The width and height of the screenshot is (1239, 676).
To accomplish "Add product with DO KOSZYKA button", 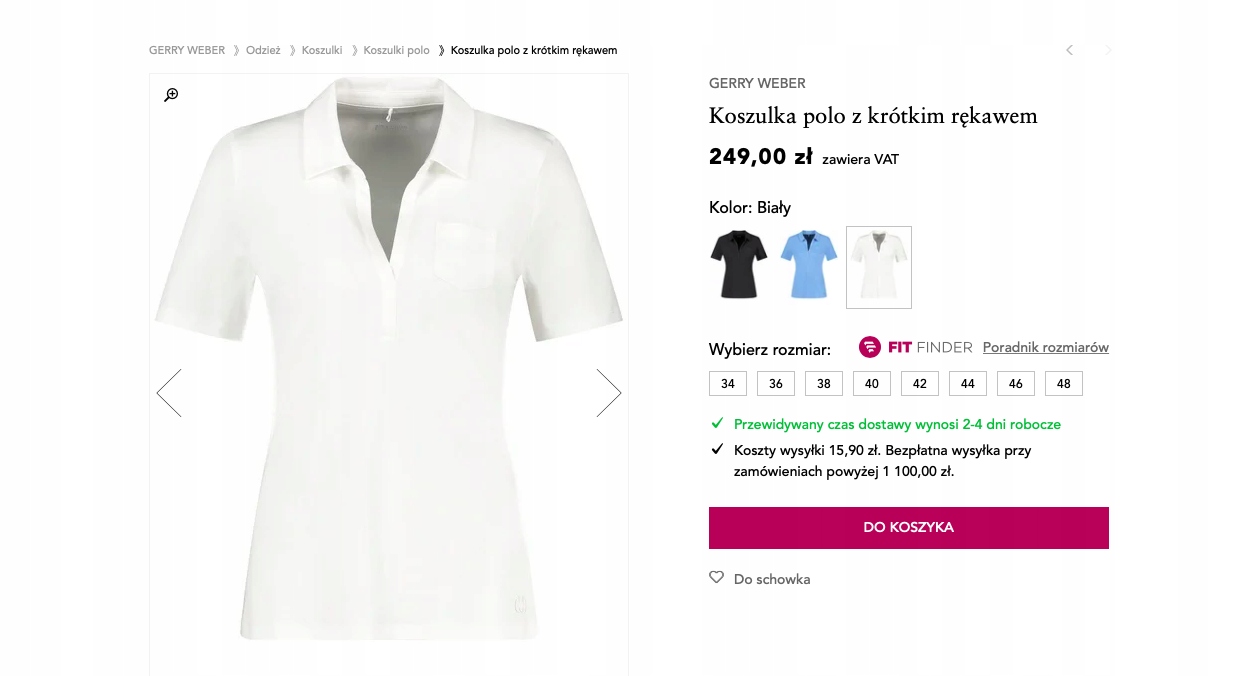I will pyautogui.click(x=908, y=528).
